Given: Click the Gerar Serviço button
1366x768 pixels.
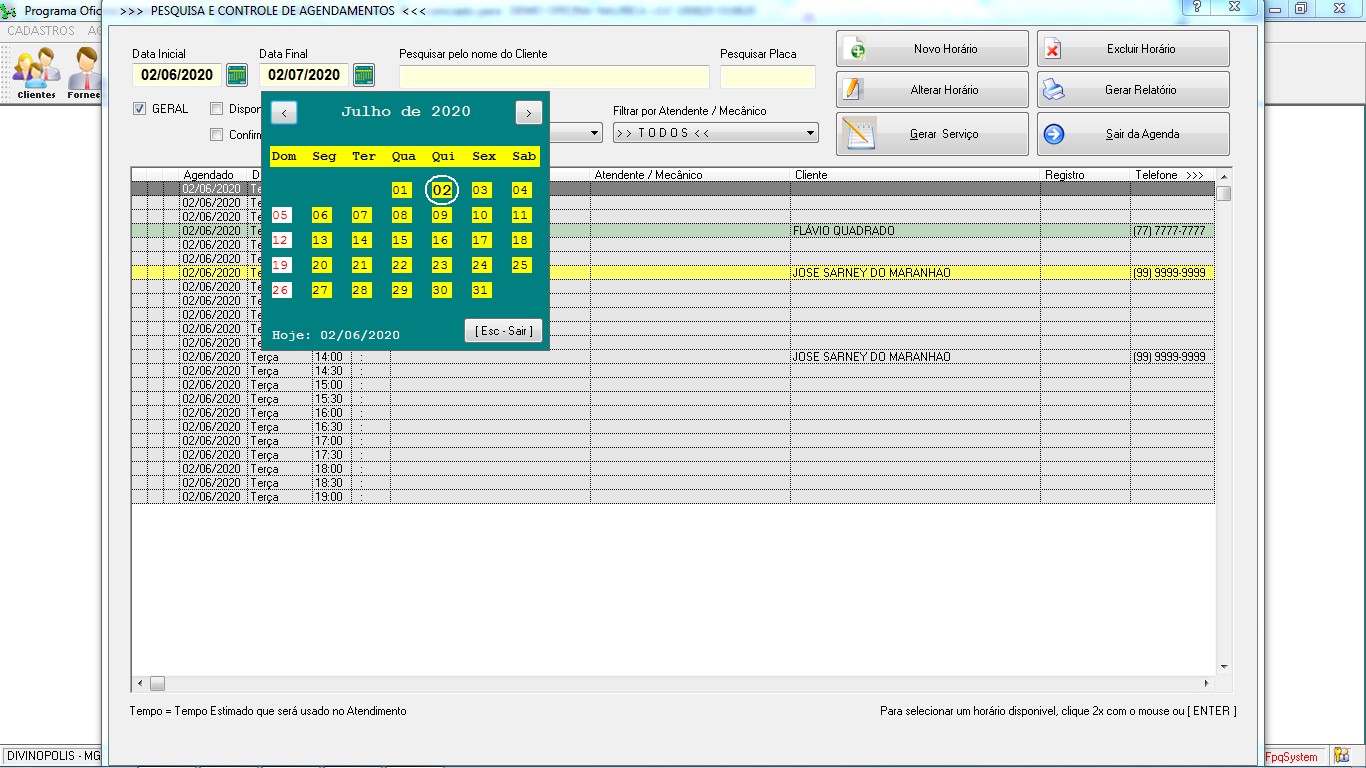Looking at the screenshot, I should click(932, 134).
